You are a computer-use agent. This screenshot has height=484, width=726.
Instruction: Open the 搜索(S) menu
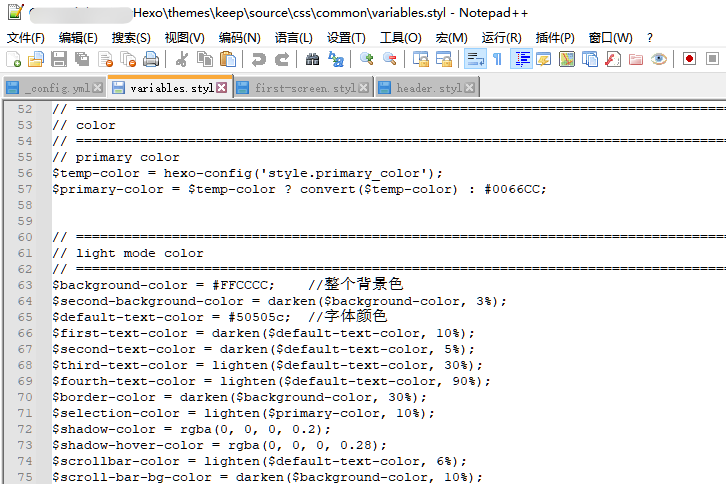pyautogui.click(x=131, y=38)
